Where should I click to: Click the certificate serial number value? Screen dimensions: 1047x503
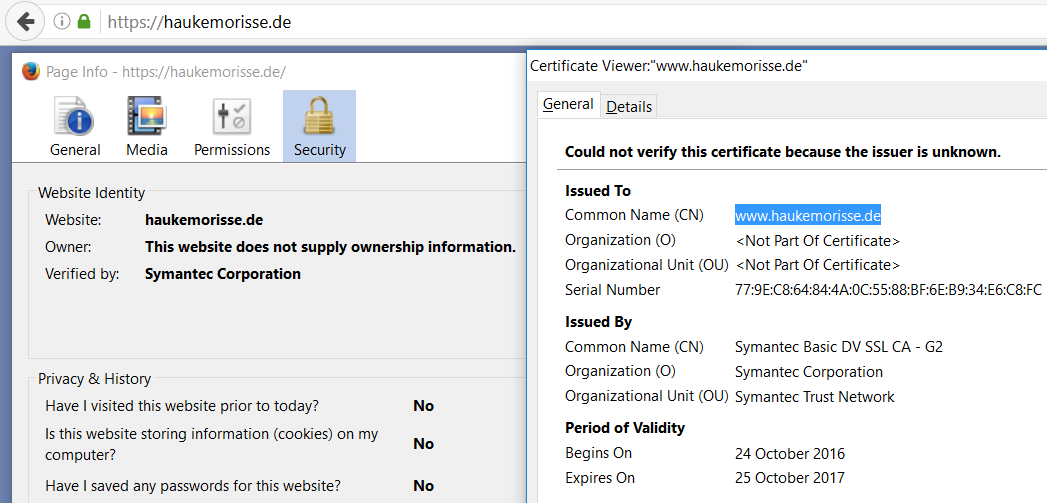[888, 290]
